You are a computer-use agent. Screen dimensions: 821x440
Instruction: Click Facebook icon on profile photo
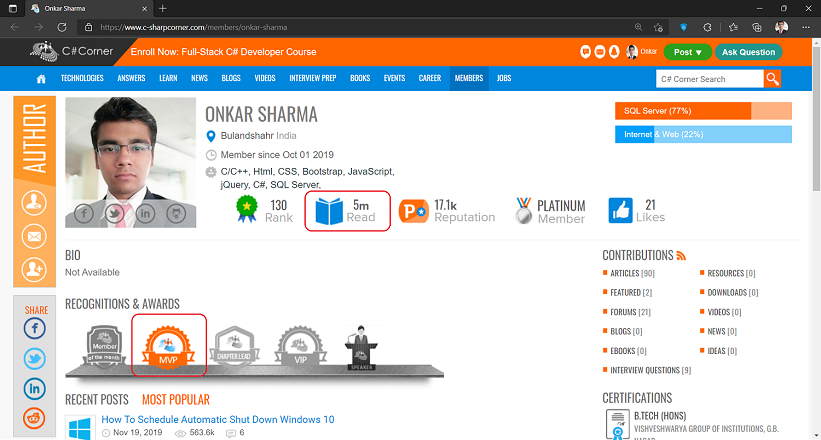(84, 213)
